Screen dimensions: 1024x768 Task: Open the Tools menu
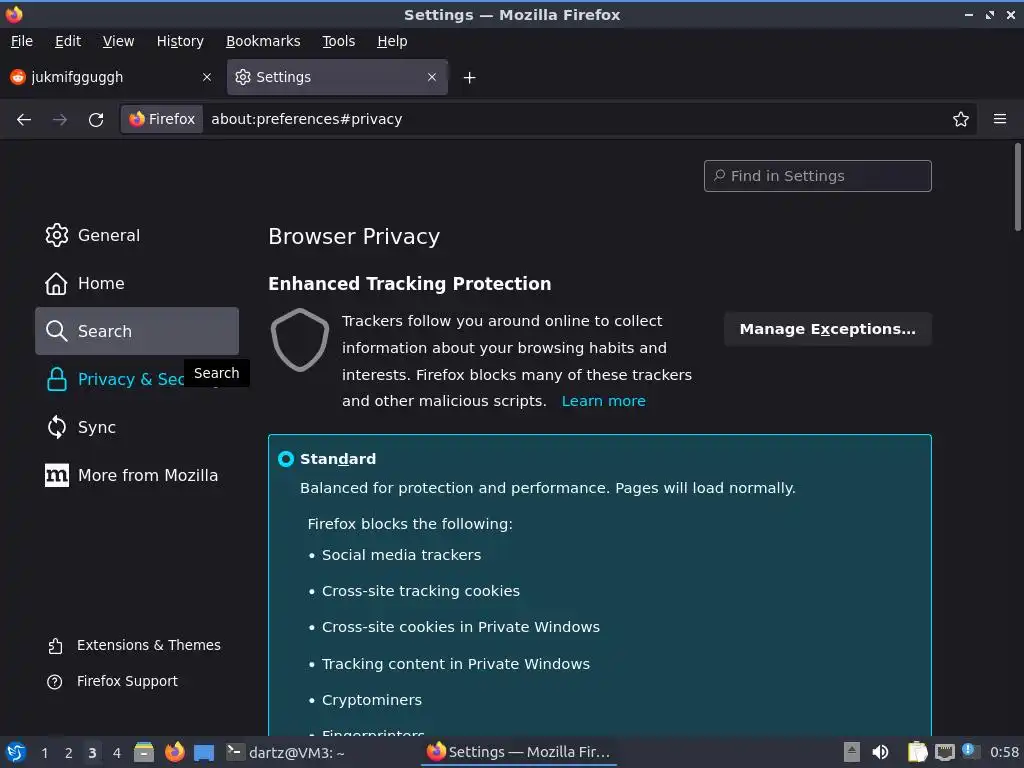click(338, 41)
